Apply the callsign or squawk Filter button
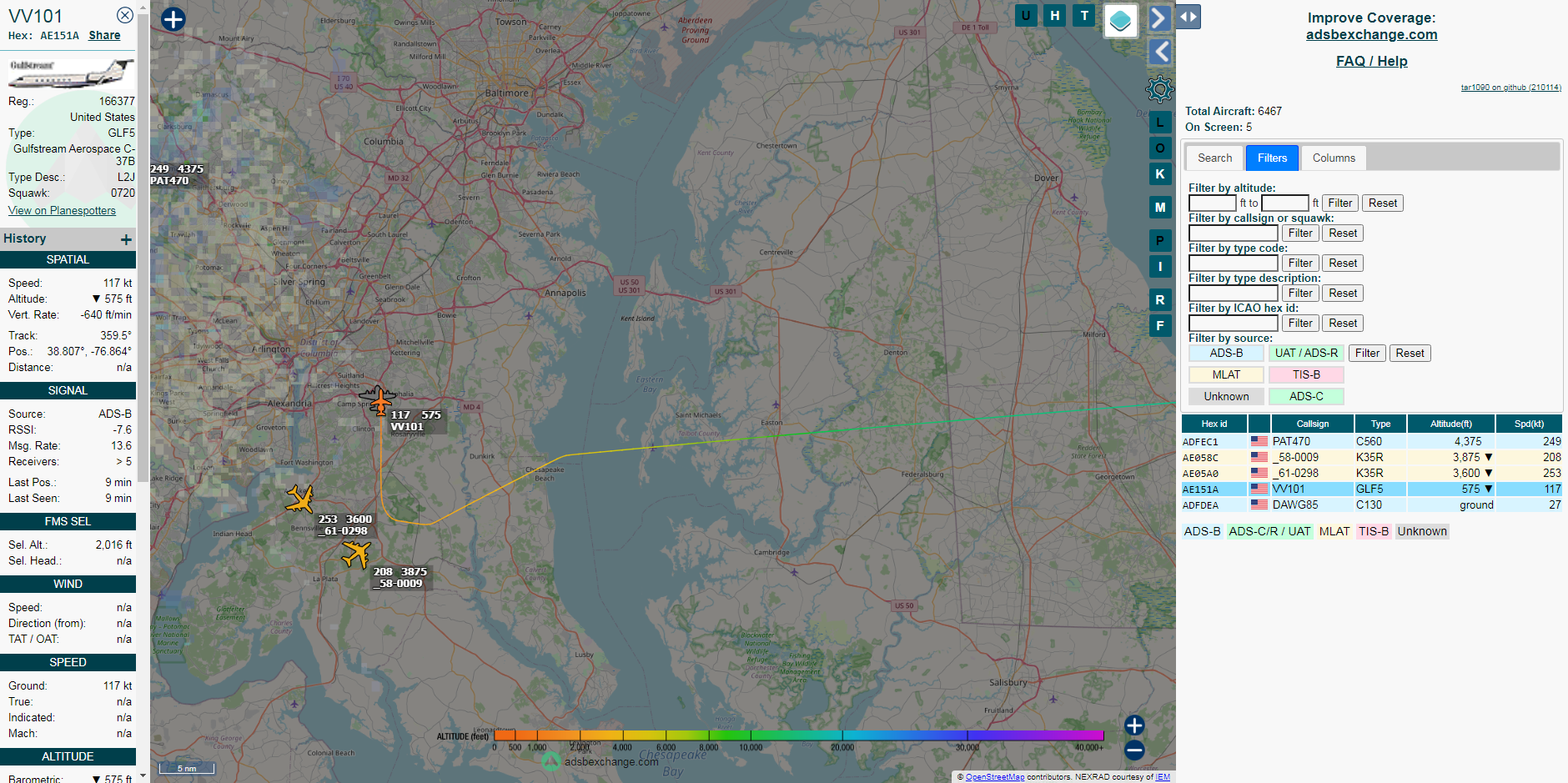This screenshot has height=783, width=1568. tap(1299, 233)
